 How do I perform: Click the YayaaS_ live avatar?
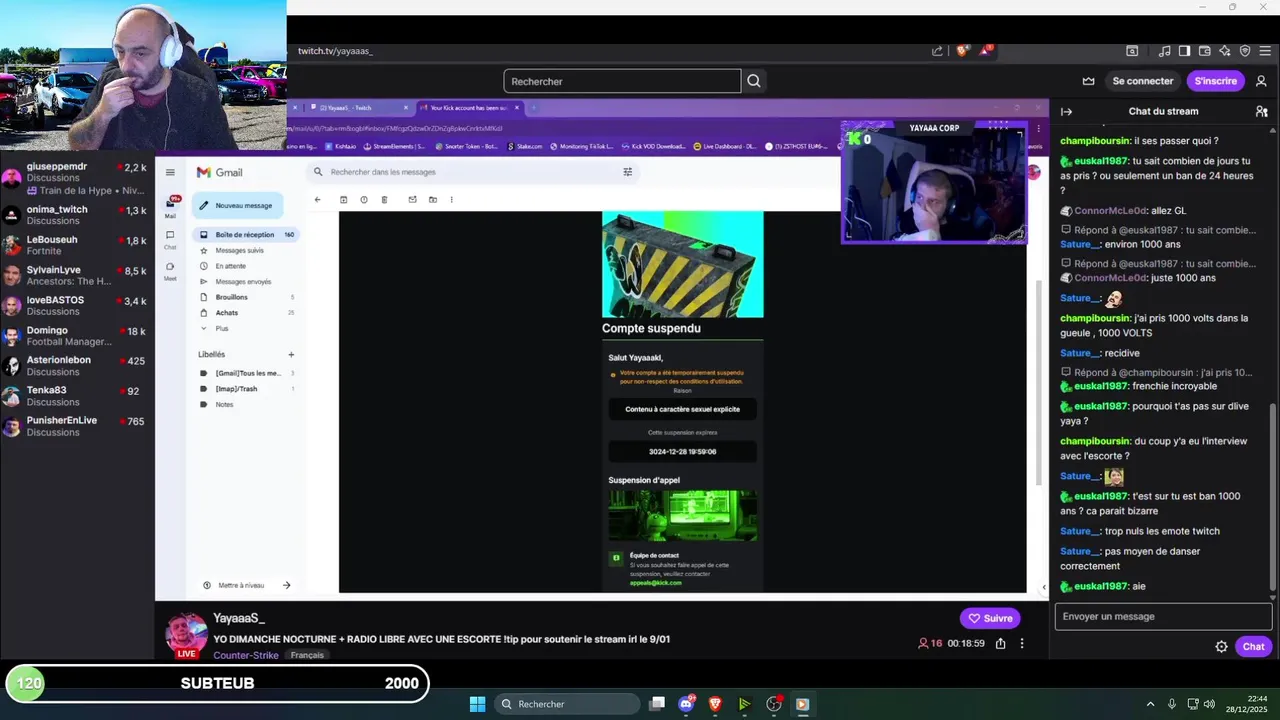click(x=186, y=634)
